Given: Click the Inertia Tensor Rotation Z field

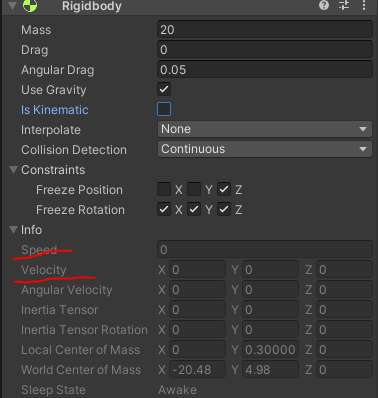Looking at the screenshot, I should [344, 329].
